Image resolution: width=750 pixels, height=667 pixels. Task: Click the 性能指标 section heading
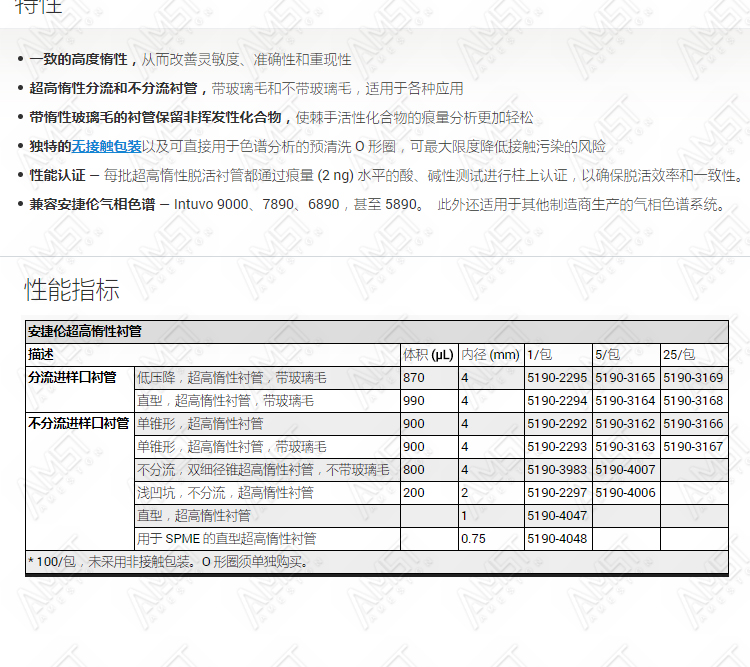tap(72, 290)
